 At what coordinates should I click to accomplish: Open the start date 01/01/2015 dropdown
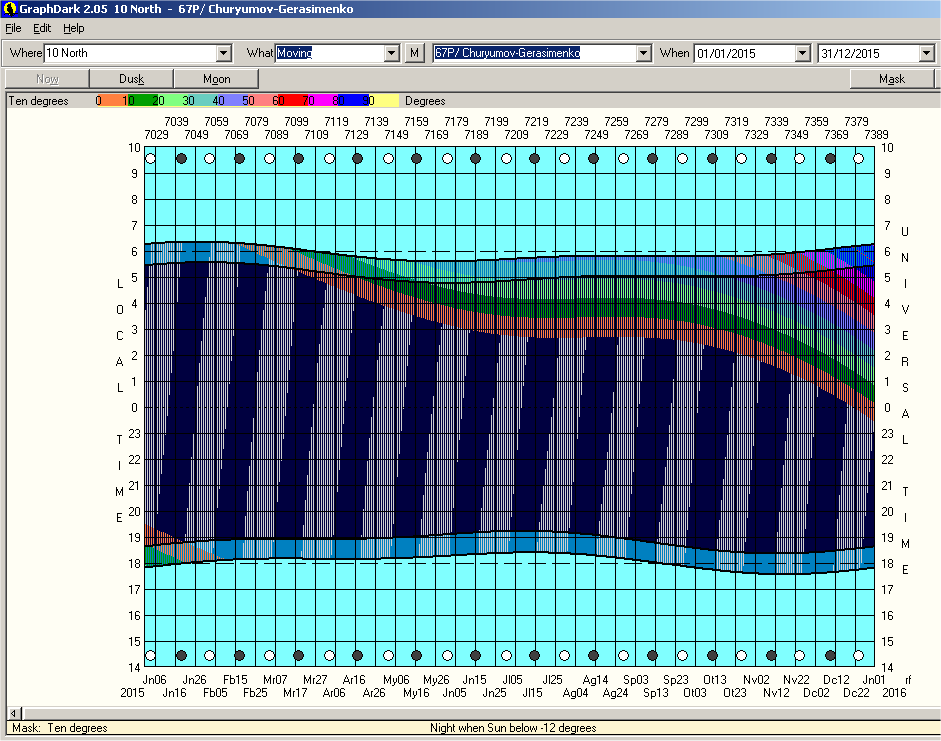tap(802, 53)
